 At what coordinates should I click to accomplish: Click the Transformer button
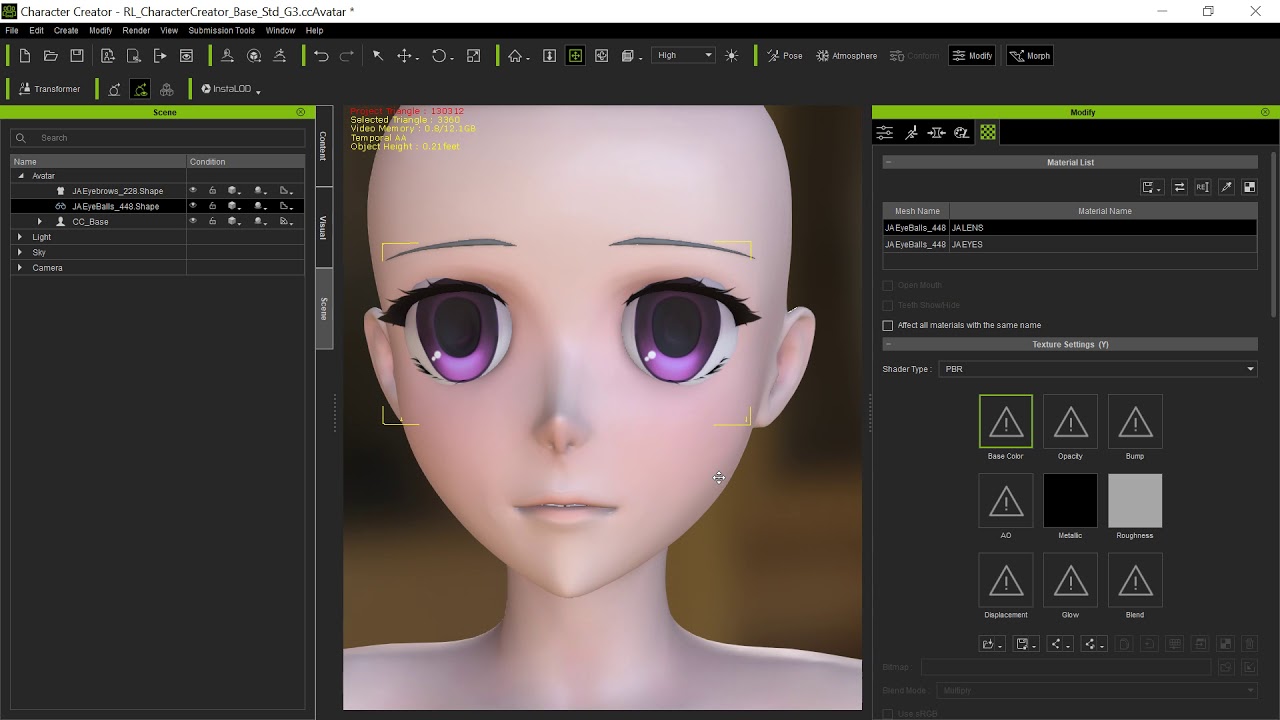coord(49,89)
